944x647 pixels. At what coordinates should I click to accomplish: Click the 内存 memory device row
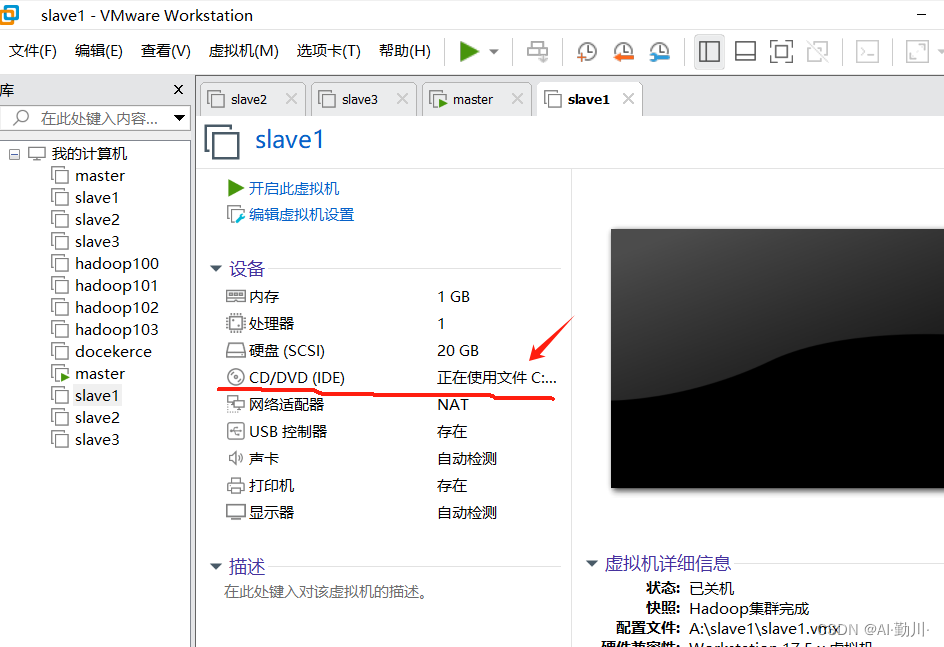[x=391, y=297]
